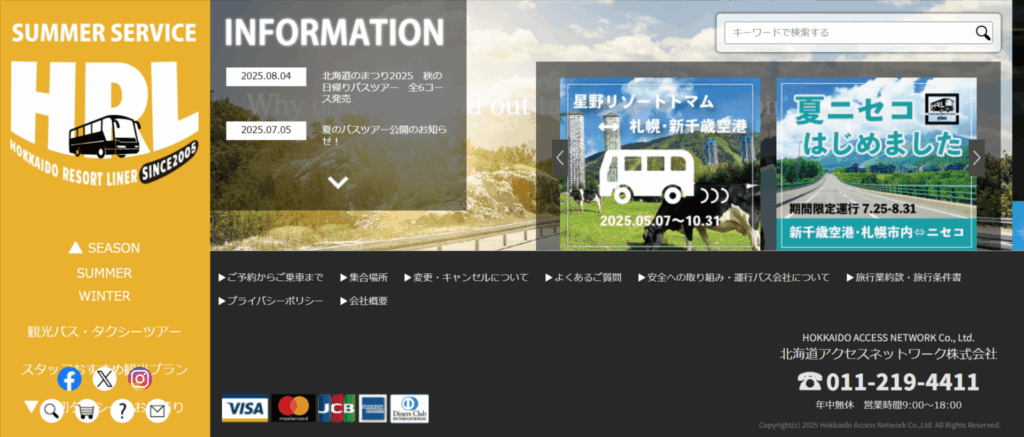
Task: Show the previous banner with left arrow
Action: click(560, 157)
